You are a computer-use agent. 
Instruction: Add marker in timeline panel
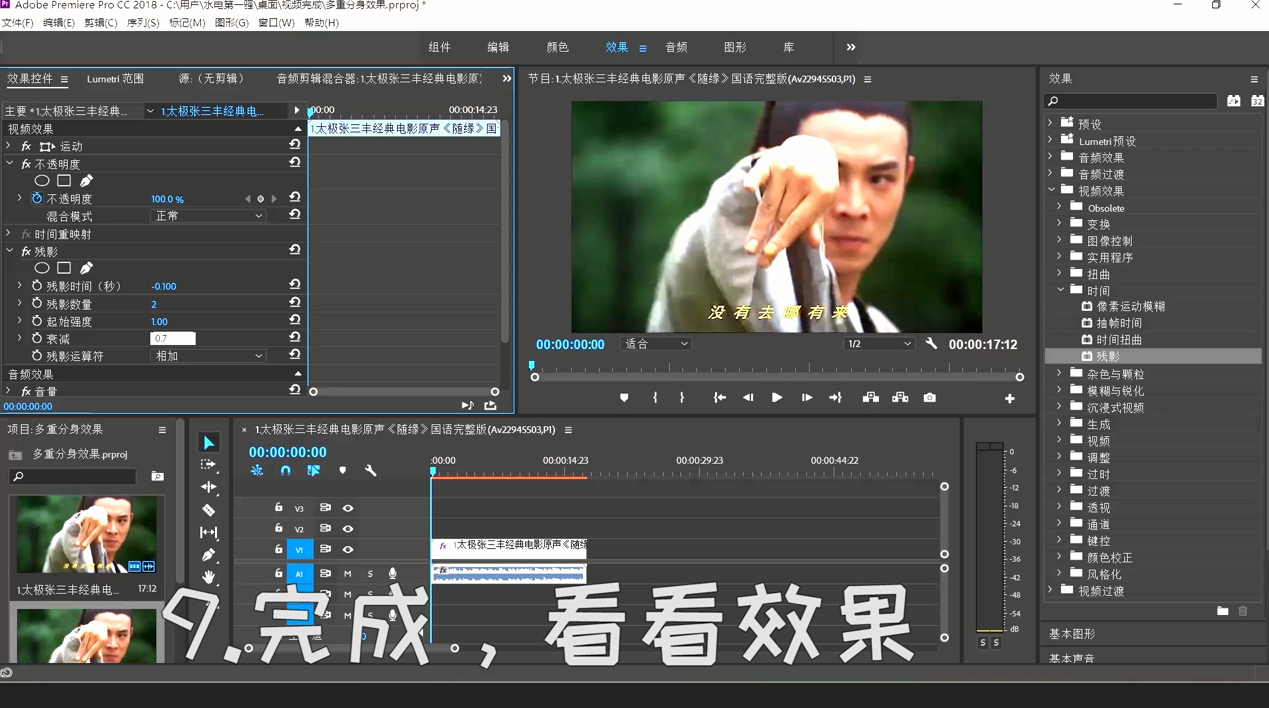pos(343,471)
